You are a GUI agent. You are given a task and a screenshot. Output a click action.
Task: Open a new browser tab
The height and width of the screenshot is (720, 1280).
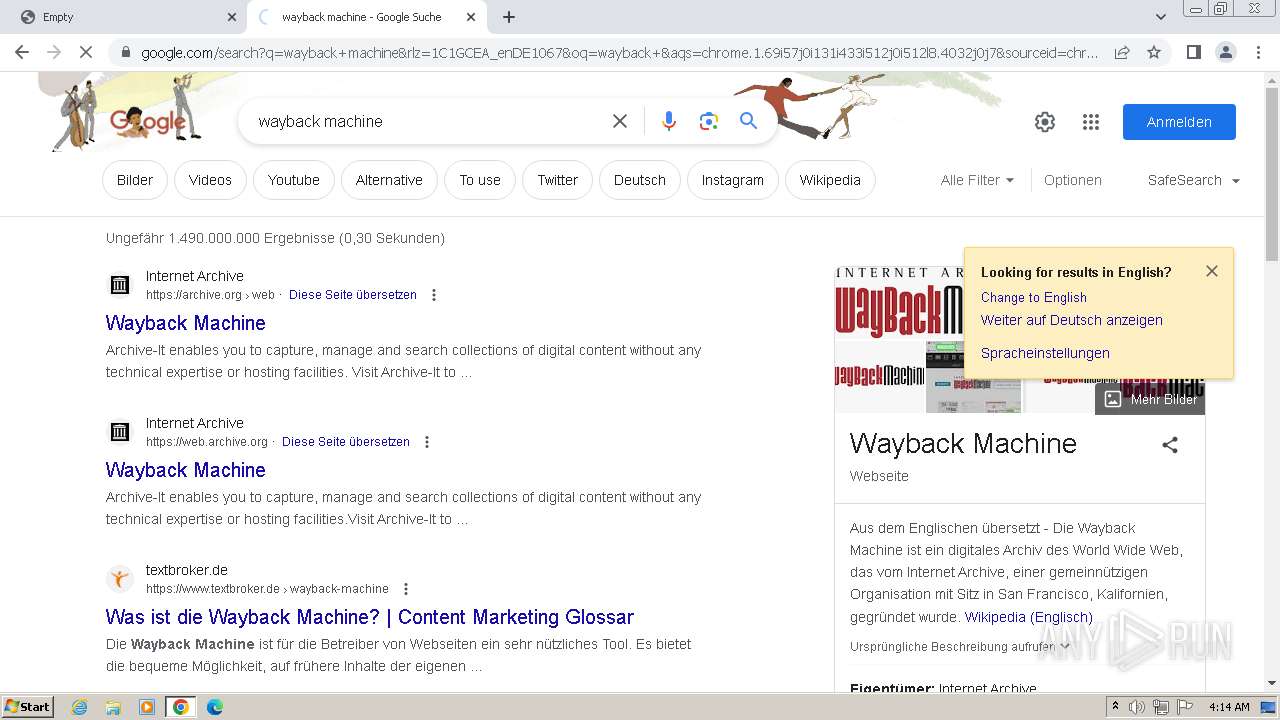pyautogui.click(x=508, y=17)
